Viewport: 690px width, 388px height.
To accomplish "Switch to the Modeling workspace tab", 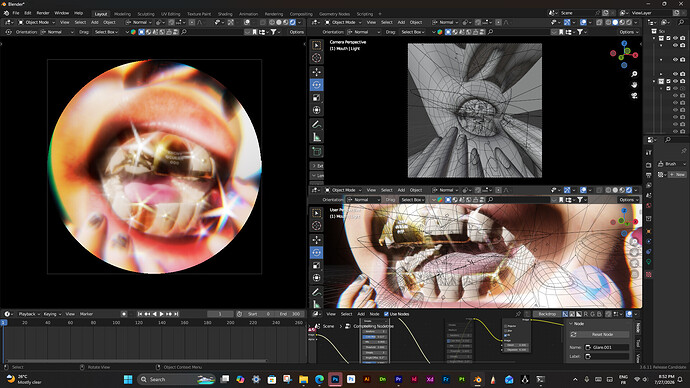I will point(122,14).
